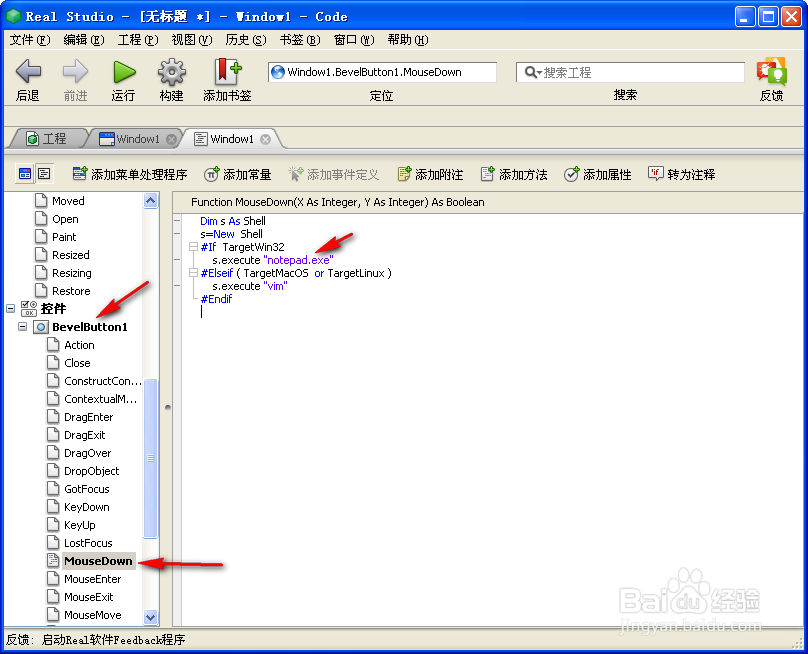Screen dimensions: 808x654
Task: Select the Resized event
Action: pos(71,255)
